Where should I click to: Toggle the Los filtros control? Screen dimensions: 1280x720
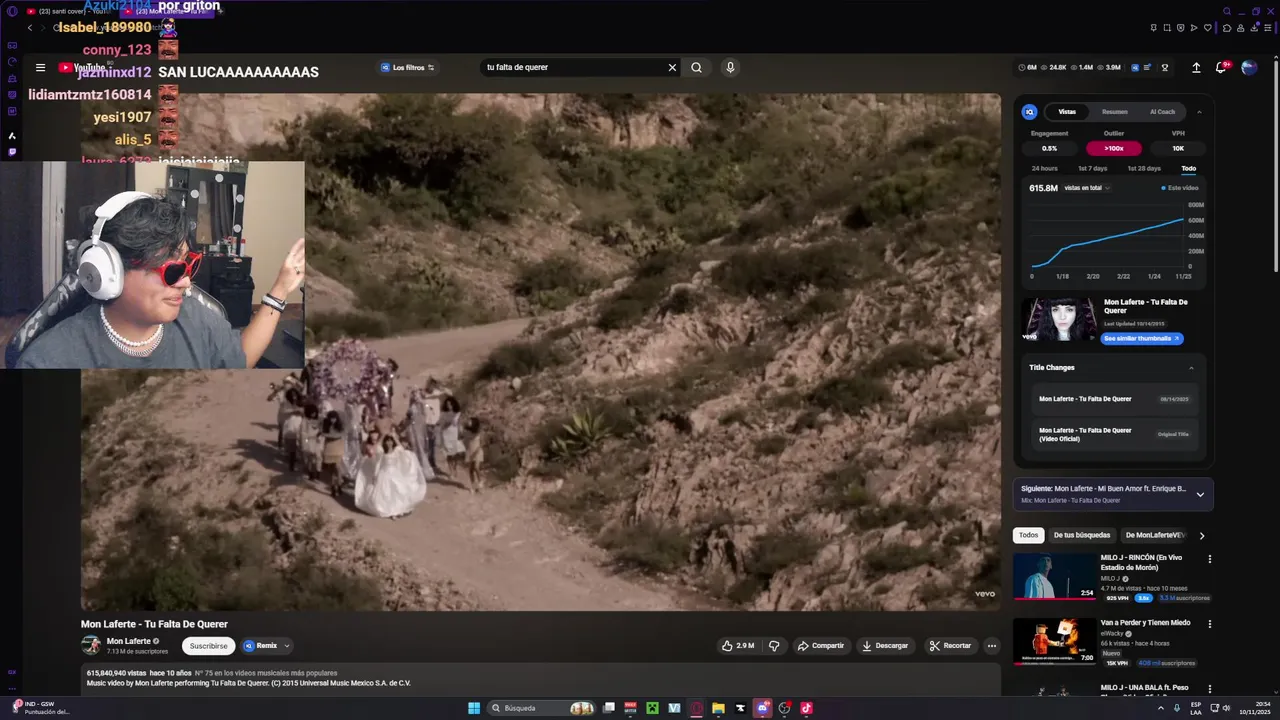[x=407, y=68]
